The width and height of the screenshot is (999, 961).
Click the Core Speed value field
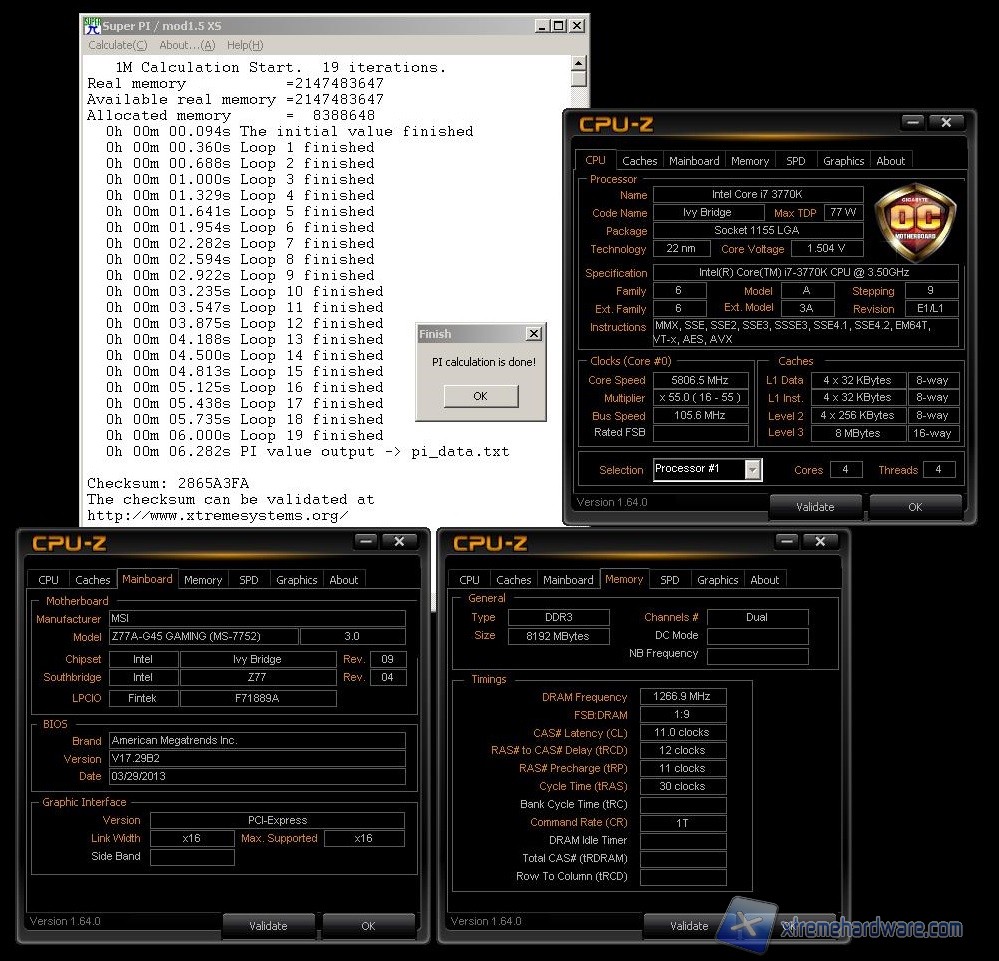[x=701, y=380]
